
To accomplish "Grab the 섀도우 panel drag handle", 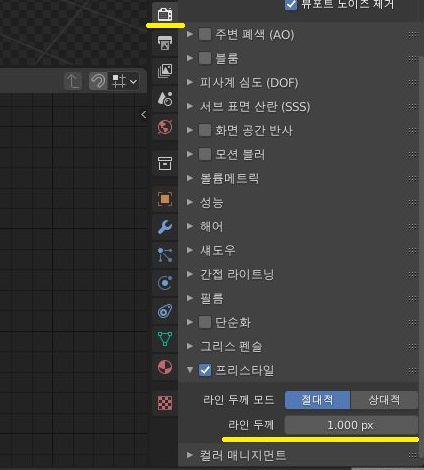I will [x=413, y=250].
